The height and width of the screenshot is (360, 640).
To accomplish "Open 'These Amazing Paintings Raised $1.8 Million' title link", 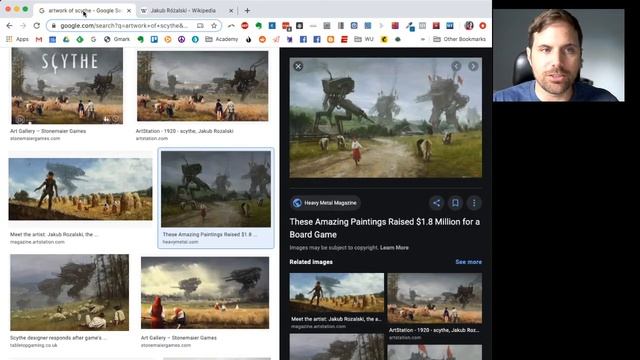I will [x=384, y=228].
